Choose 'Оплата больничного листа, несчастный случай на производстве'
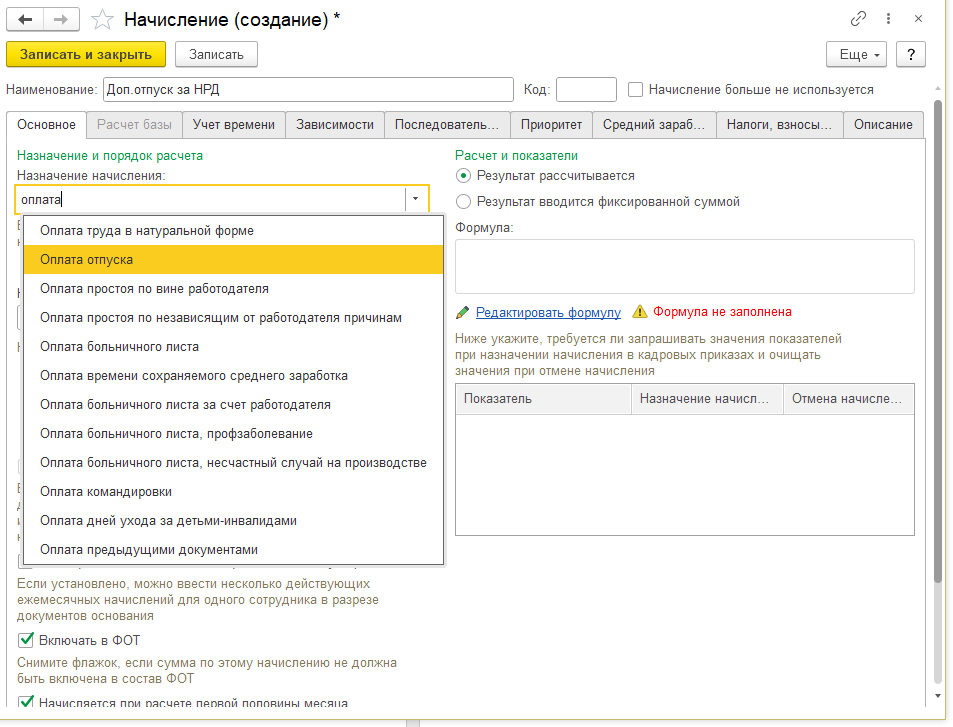Image resolution: width=953 pixels, height=727 pixels. coord(233,463)
